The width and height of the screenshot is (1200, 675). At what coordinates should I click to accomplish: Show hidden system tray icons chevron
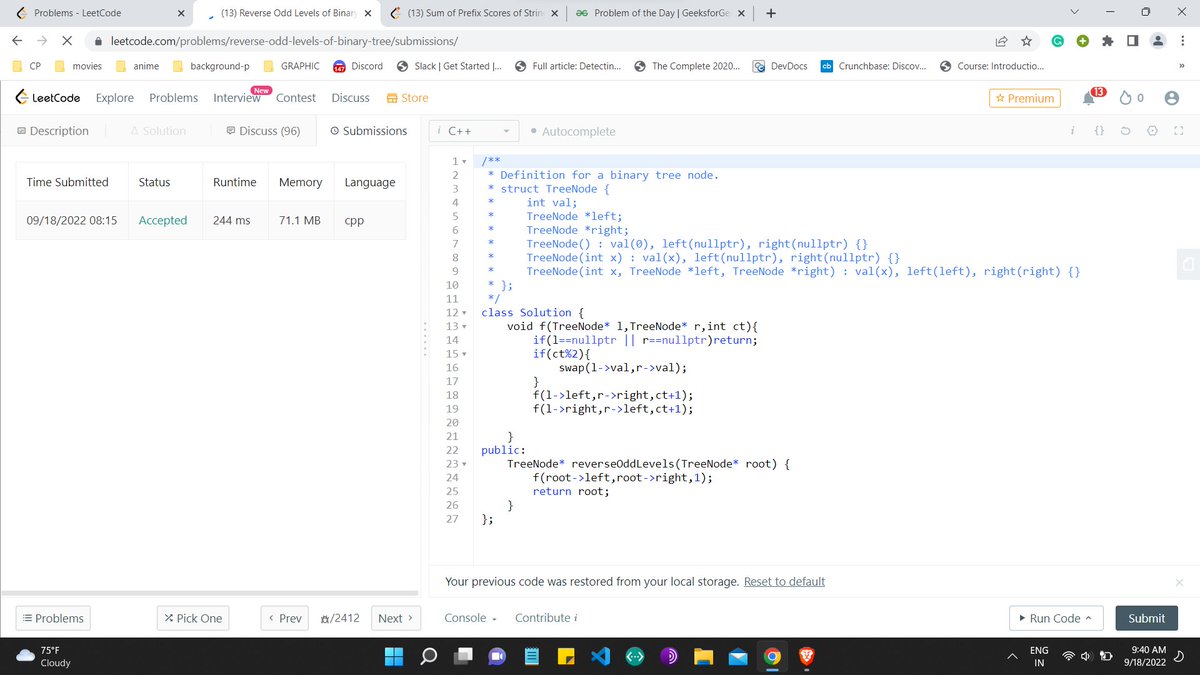(1010, 657)
